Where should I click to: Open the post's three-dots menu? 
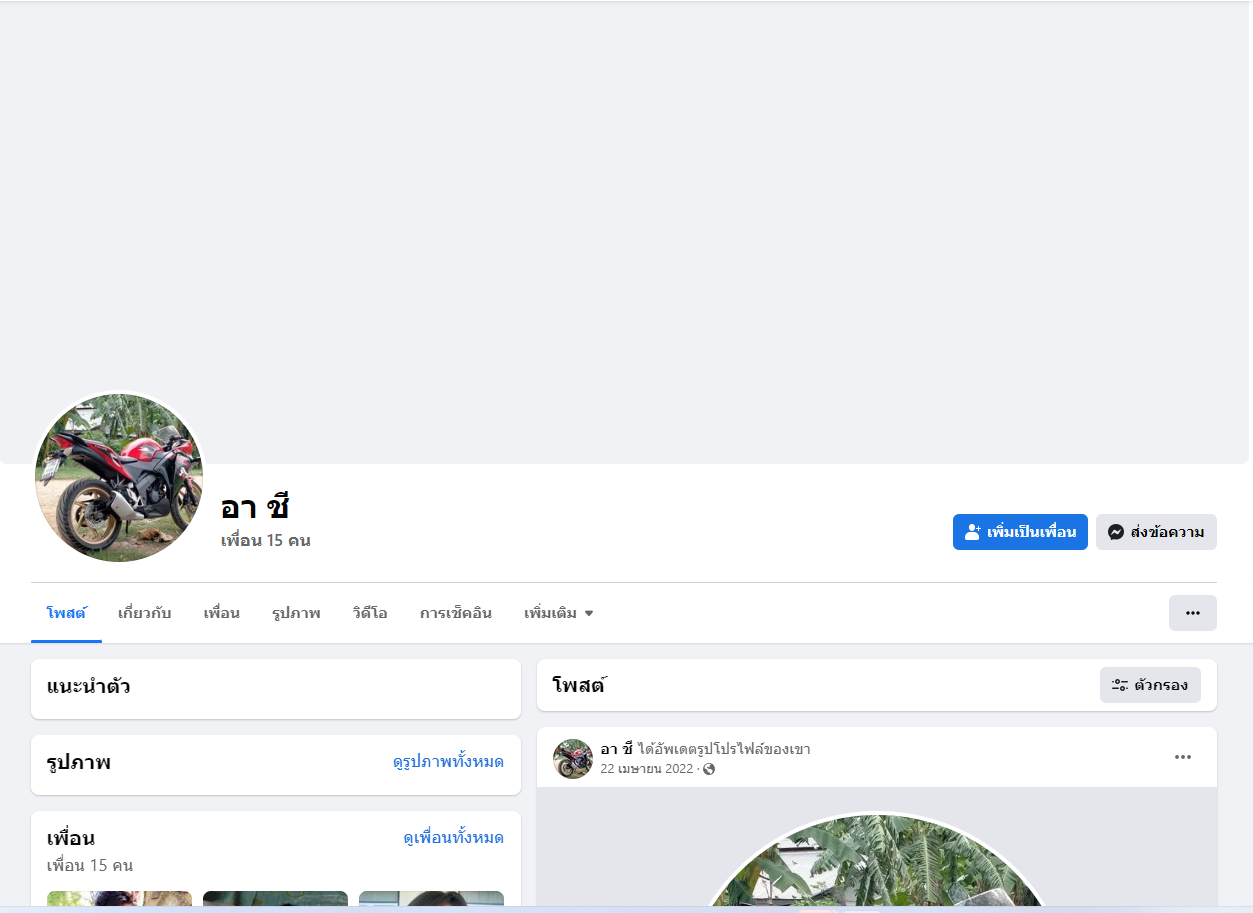coord(1183,757)
